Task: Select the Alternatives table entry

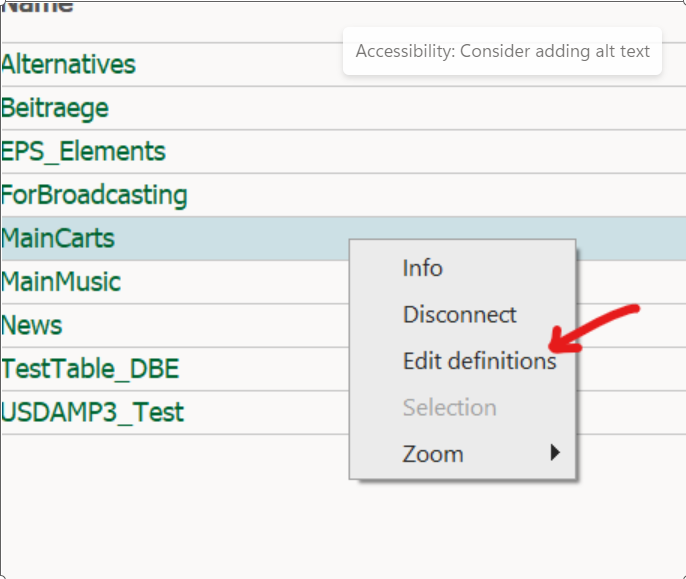Action: (x=68, y=65)
